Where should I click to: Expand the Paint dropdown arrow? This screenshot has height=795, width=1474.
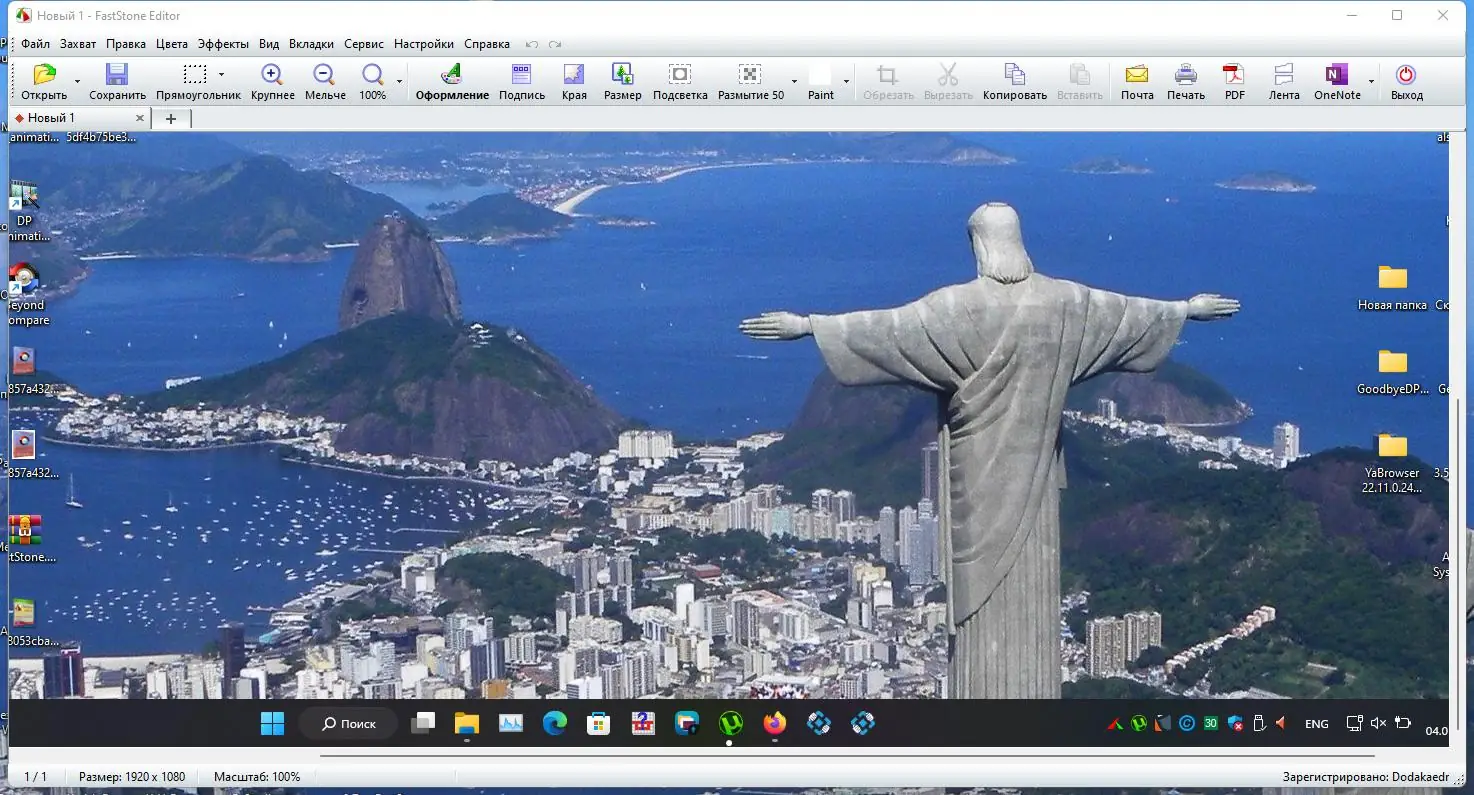[x=846, y=81]
